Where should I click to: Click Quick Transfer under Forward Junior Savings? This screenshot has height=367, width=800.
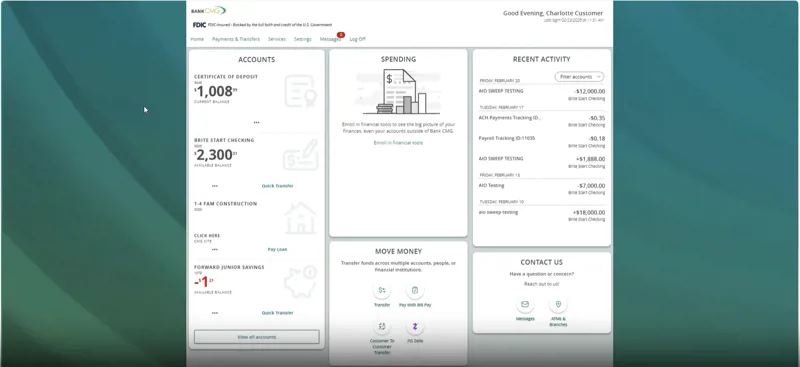278,313
